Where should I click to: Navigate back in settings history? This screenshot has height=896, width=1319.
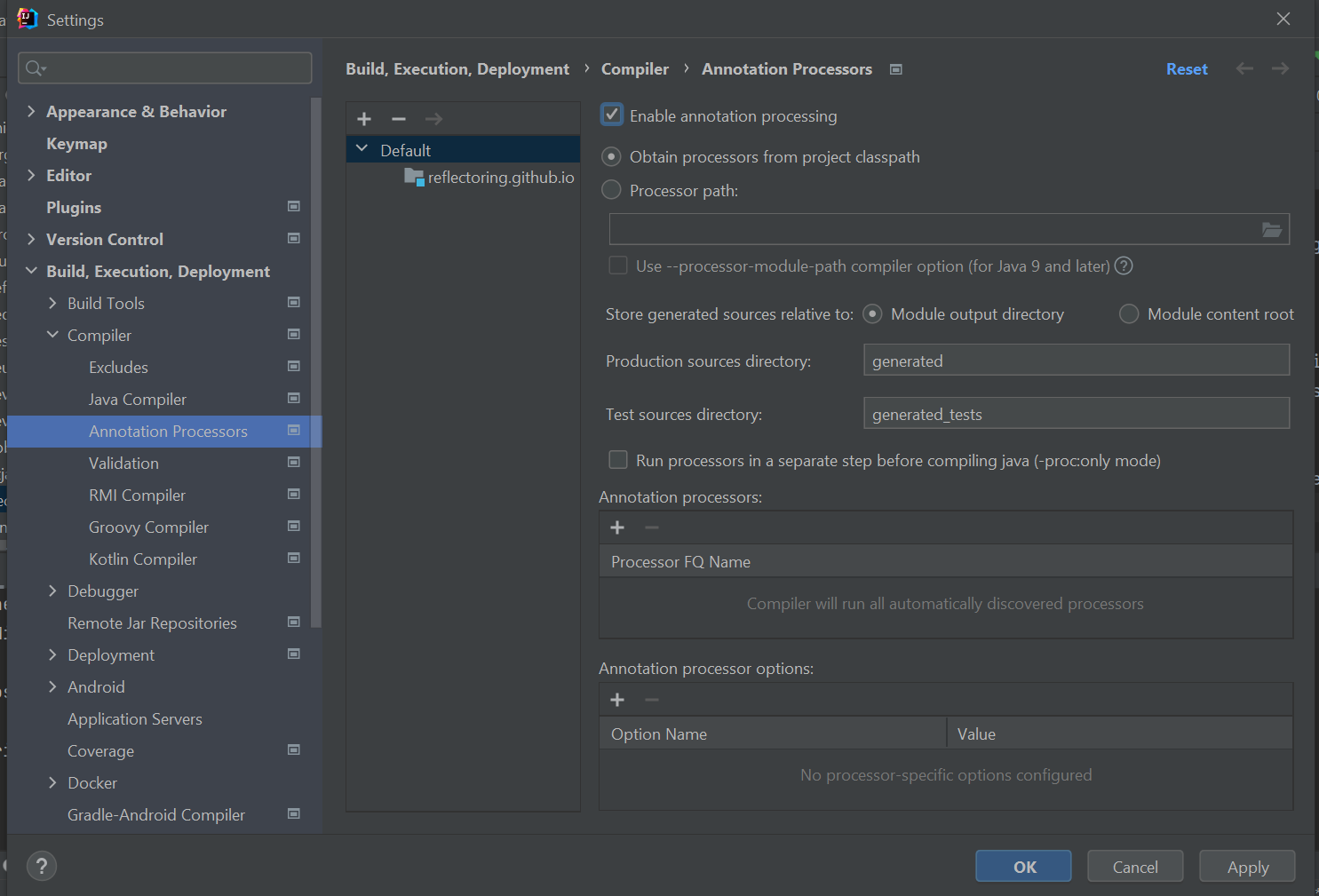(x=1244, y=68)
